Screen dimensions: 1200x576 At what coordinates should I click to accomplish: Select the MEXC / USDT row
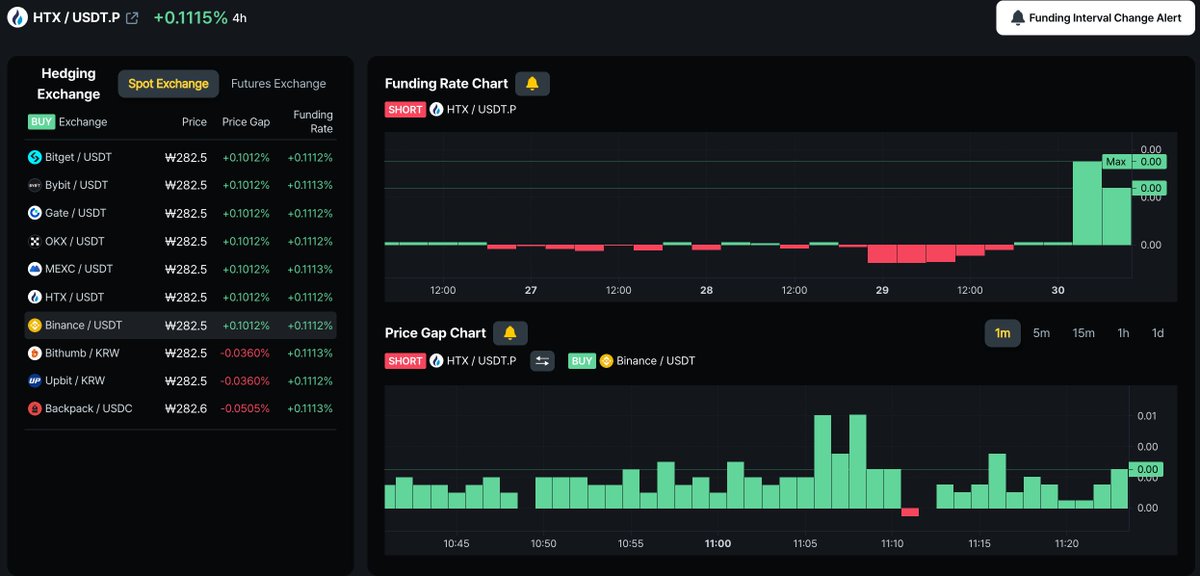pyautogui.click(x=180, y=269)
